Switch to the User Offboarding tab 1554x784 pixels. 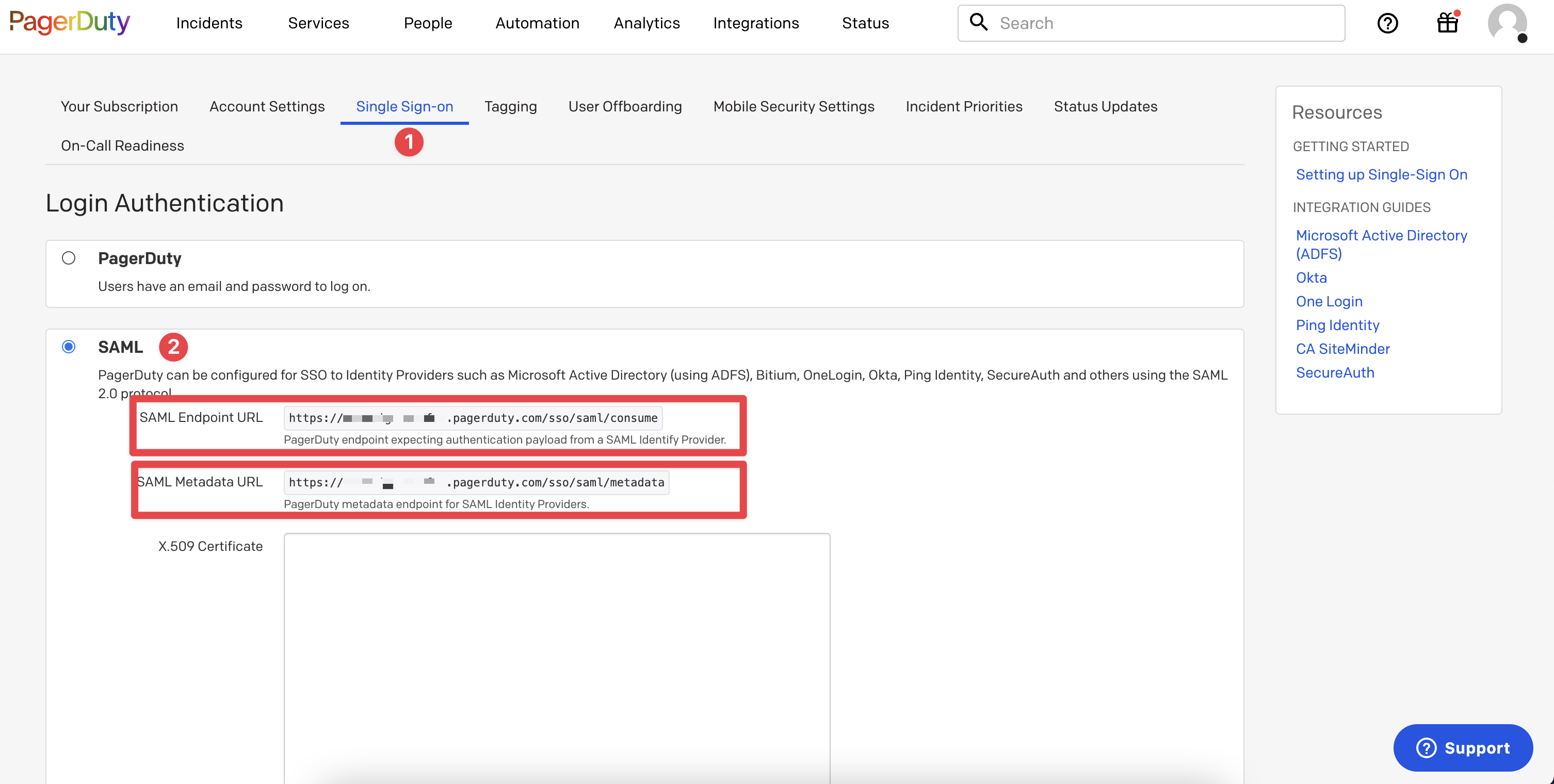624,106
